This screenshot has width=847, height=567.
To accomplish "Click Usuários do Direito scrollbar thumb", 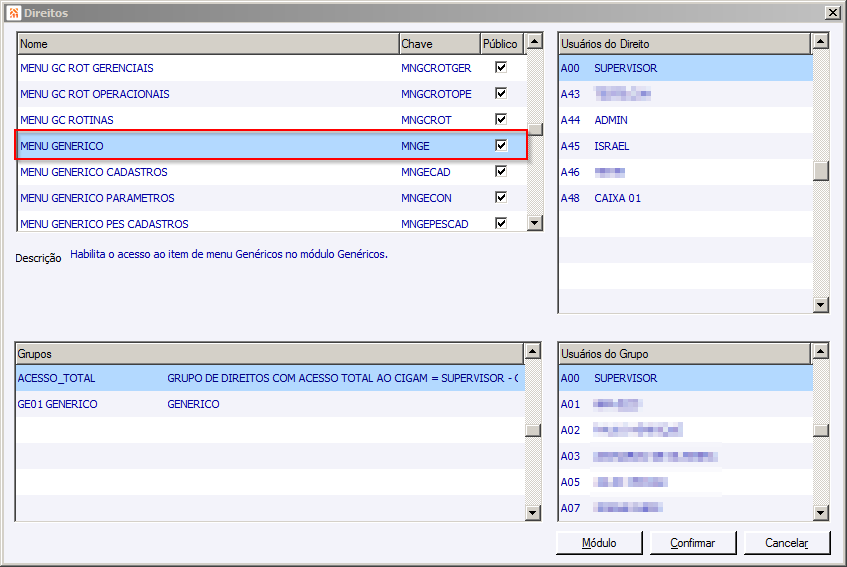I will pos(821,171).
